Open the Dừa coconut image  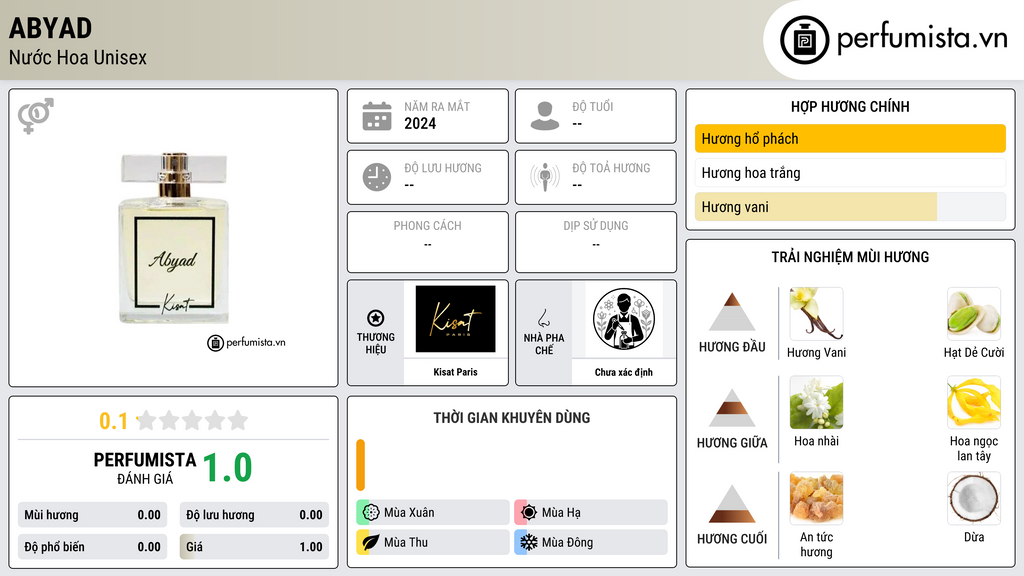(974, 498)
